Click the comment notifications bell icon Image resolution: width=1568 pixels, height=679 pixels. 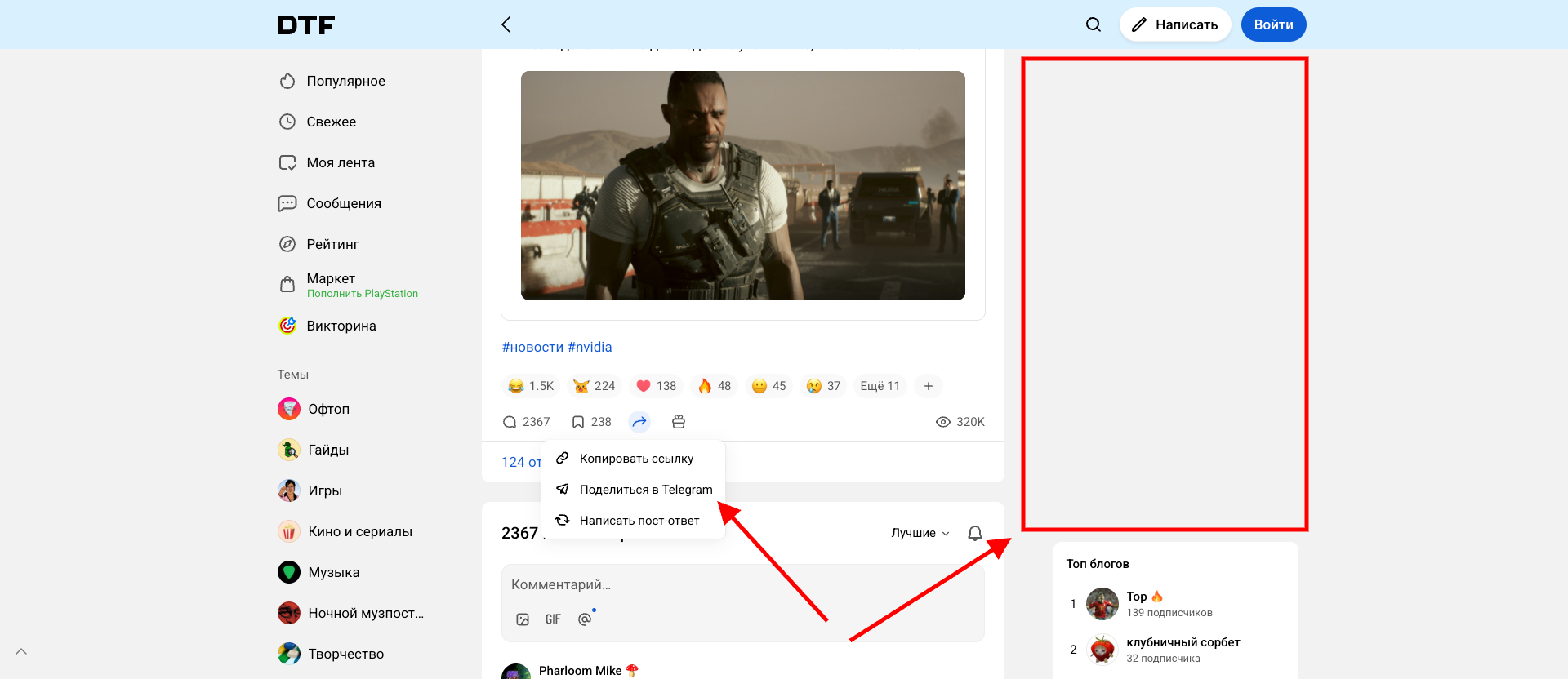point(975,533)
